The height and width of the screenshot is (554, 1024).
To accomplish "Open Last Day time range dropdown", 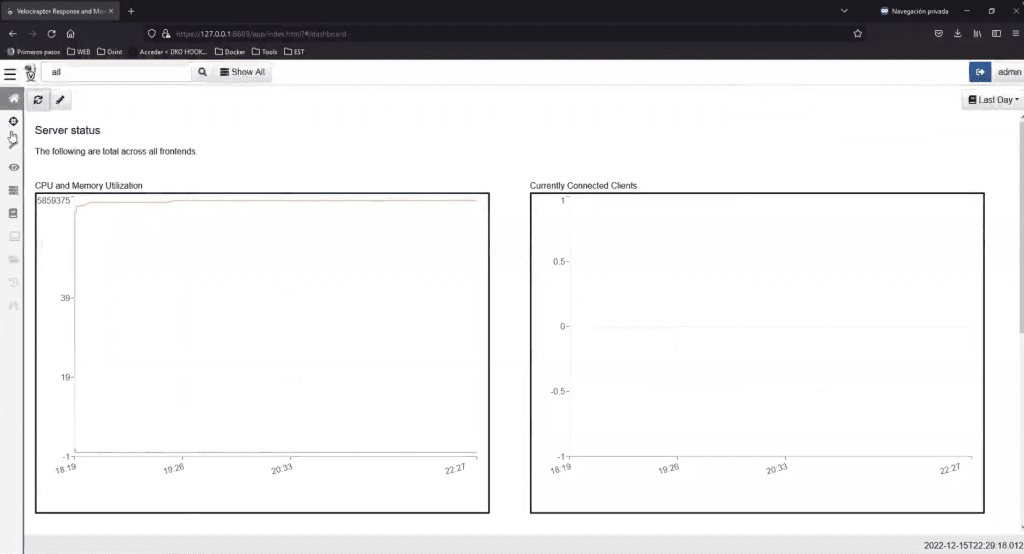I will point(993,100).
